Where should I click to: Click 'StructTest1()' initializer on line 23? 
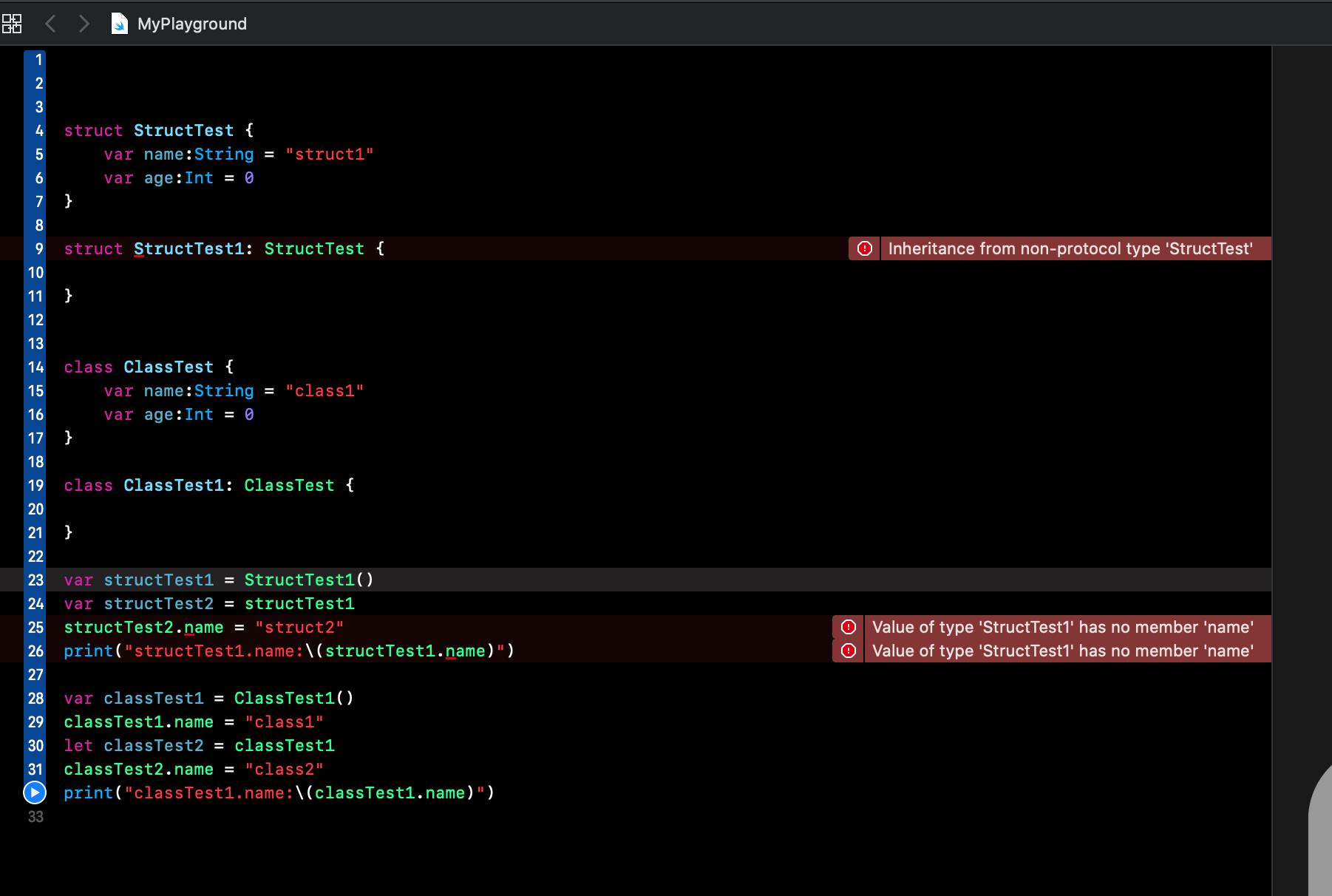(x=309, y=580)
